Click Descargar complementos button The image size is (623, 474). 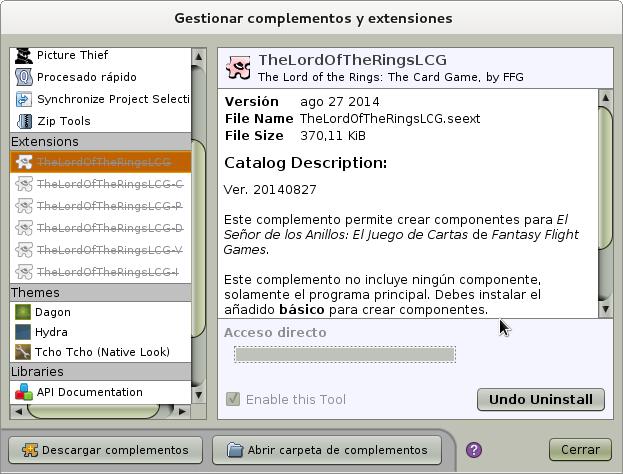point(105,450)
